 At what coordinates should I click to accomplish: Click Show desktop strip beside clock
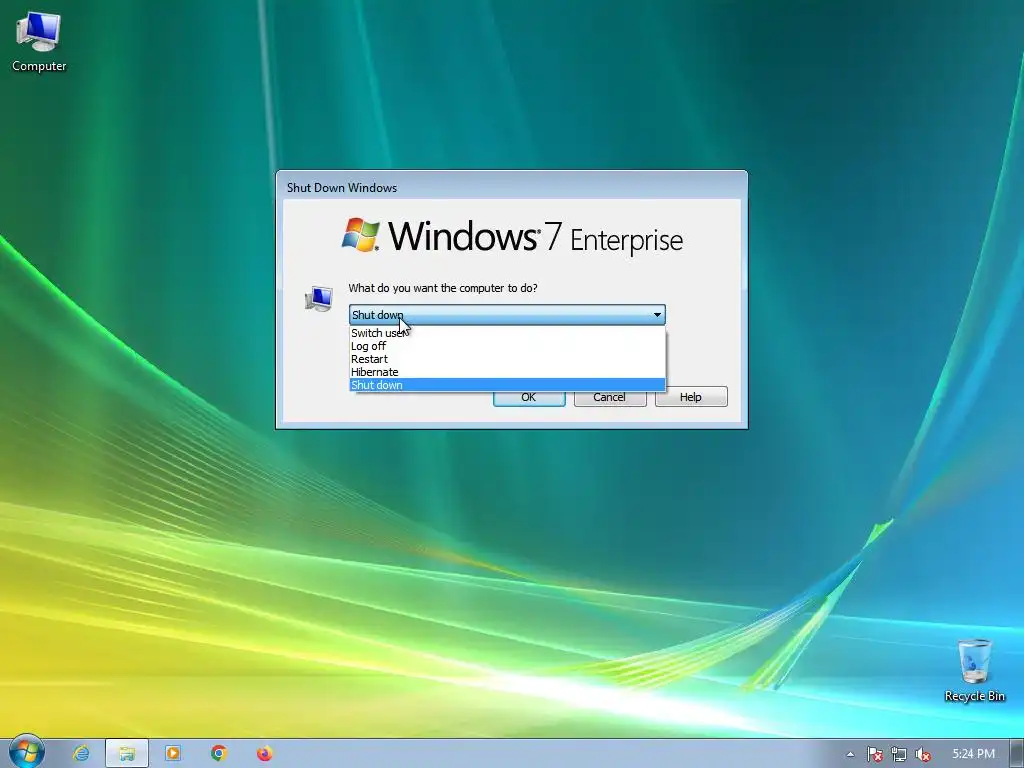[x=1017, y=753]
